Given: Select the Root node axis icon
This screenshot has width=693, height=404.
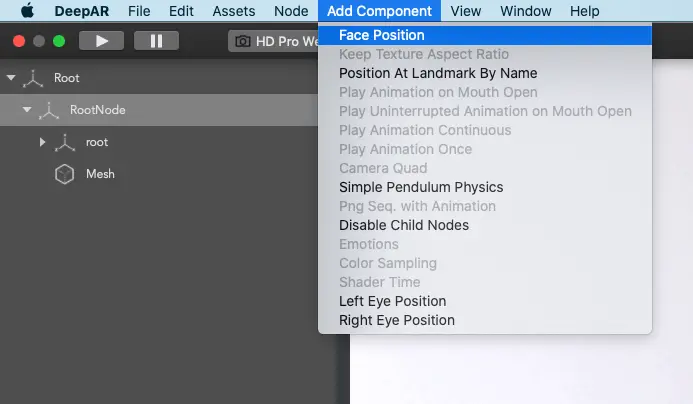Looking at the screenshot, I should (x=33, y=78).
